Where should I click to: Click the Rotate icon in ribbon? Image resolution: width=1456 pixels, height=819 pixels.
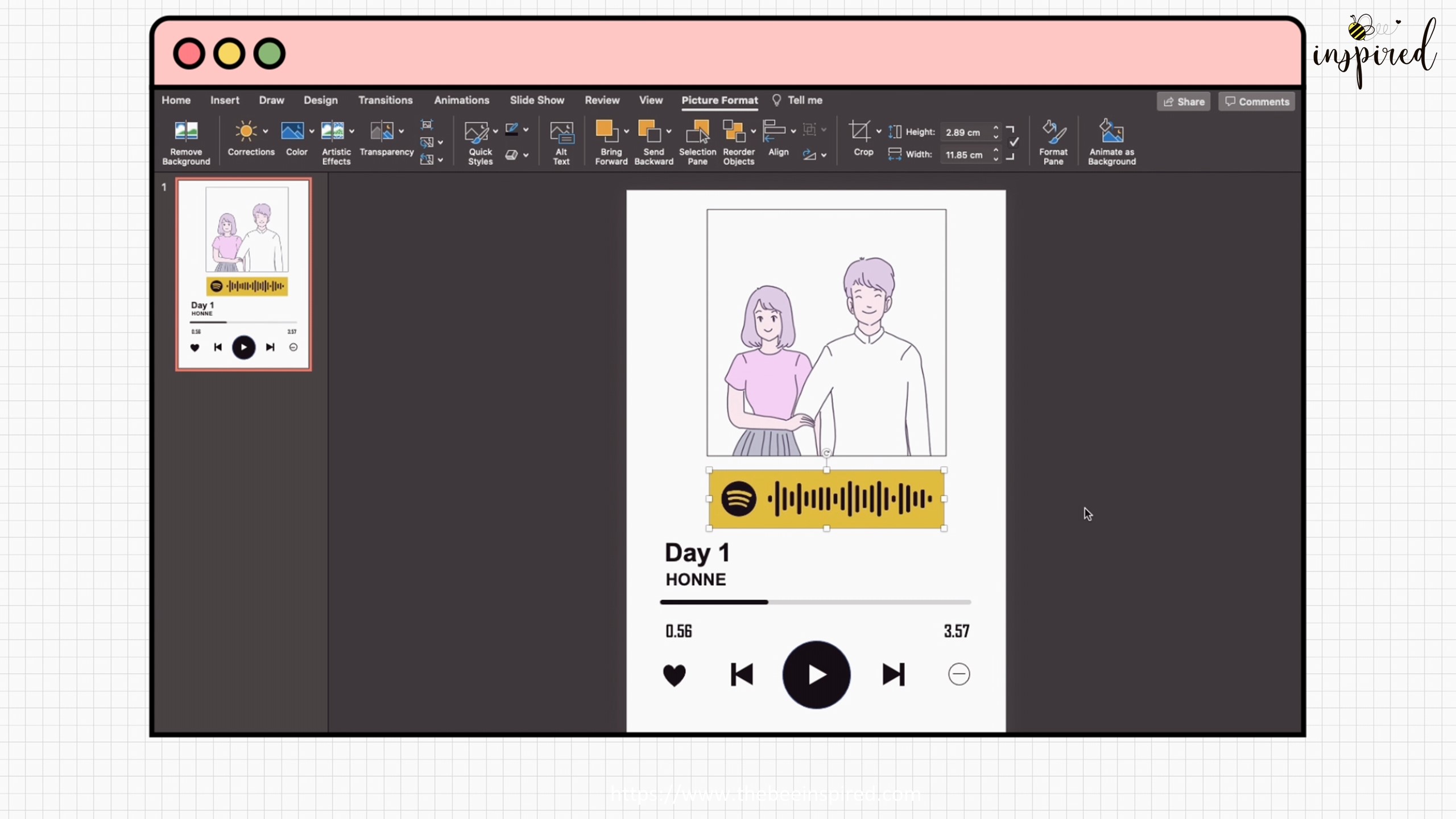pyautogui.click(x=809, y=155)
